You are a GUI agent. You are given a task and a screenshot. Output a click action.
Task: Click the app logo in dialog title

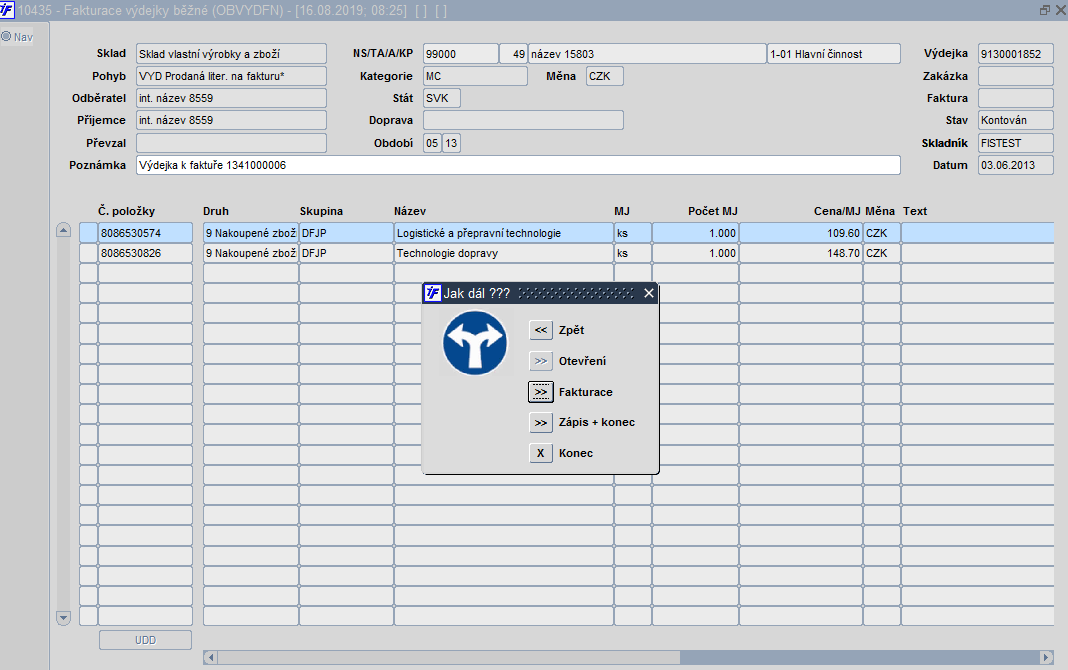coord(433,293)
